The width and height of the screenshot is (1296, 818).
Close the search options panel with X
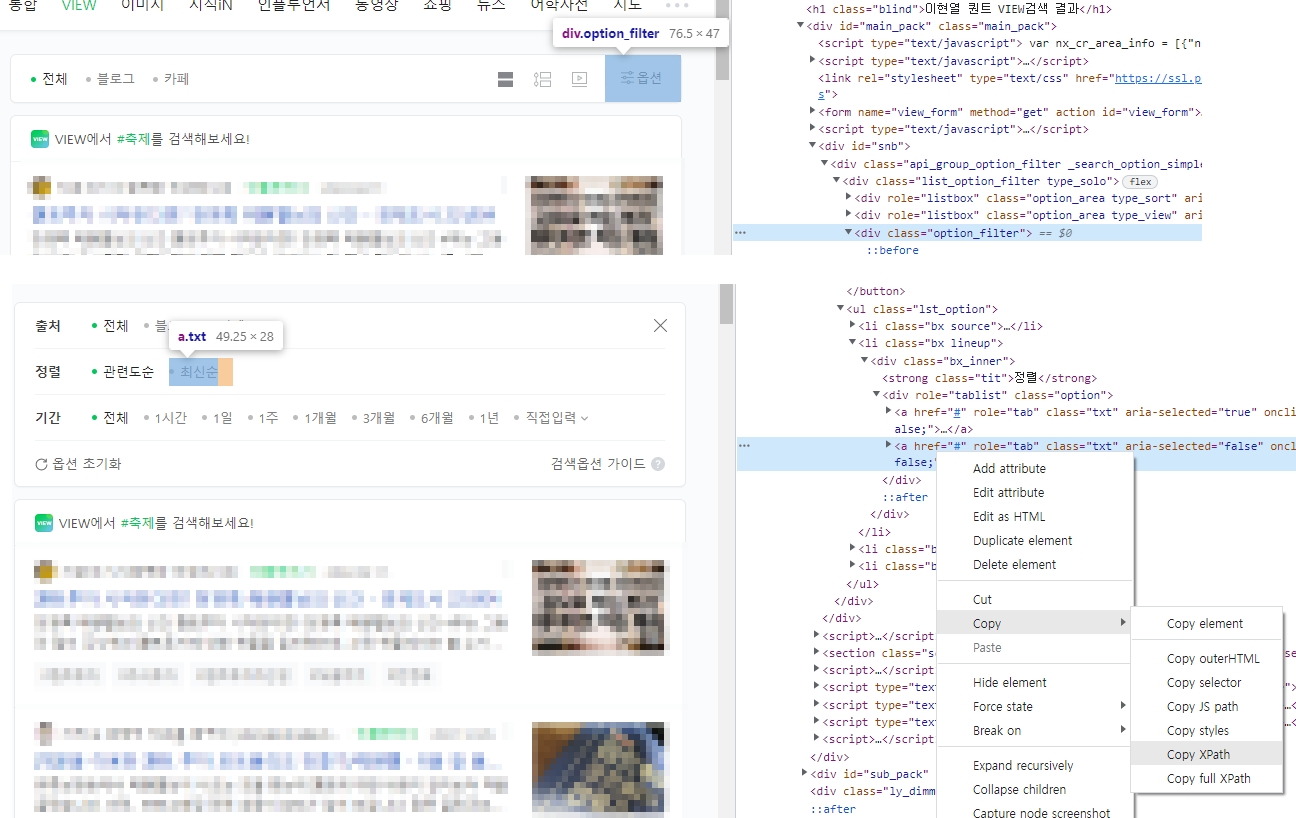coord(660,325)
